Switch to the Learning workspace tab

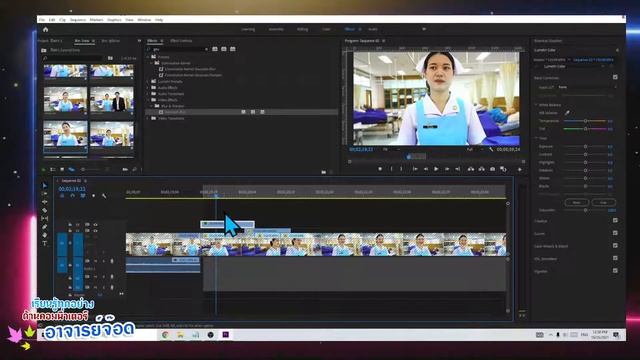[248, 29]
